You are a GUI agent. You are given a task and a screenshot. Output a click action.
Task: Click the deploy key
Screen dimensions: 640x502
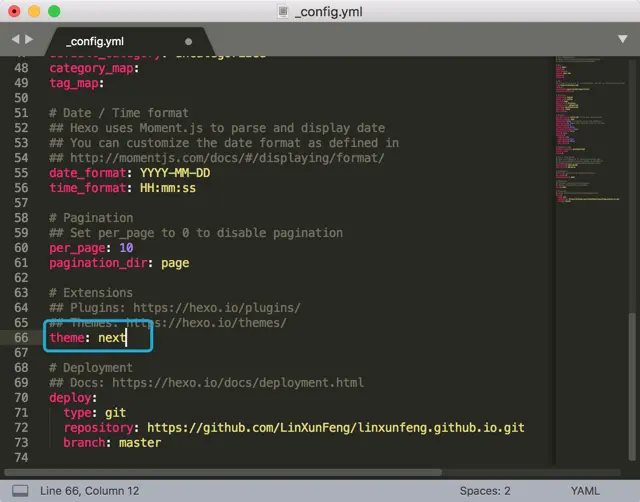click(x=70, y=398)
